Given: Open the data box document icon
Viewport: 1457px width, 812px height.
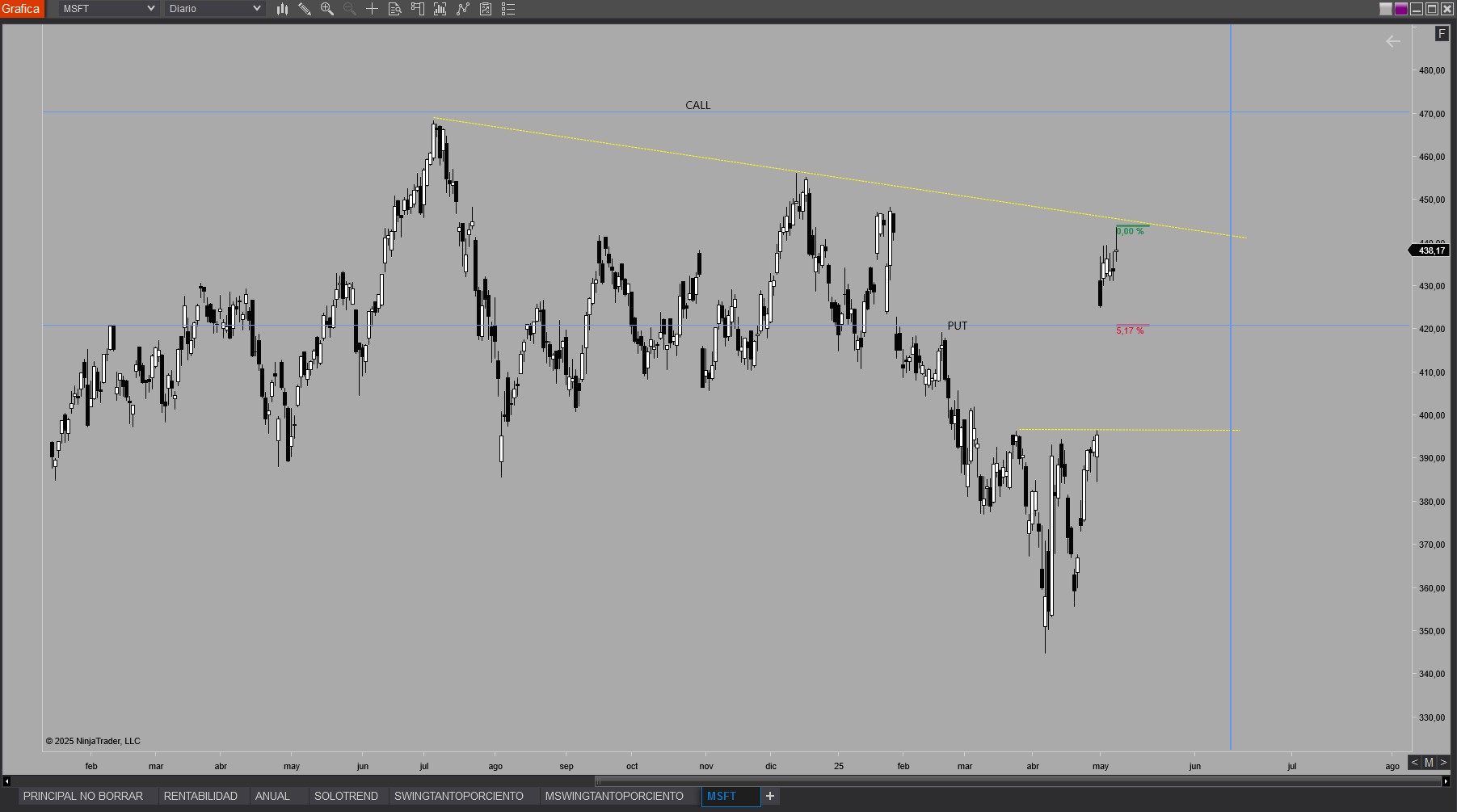Looking at the screenshot, I should (x=395, y=9).
